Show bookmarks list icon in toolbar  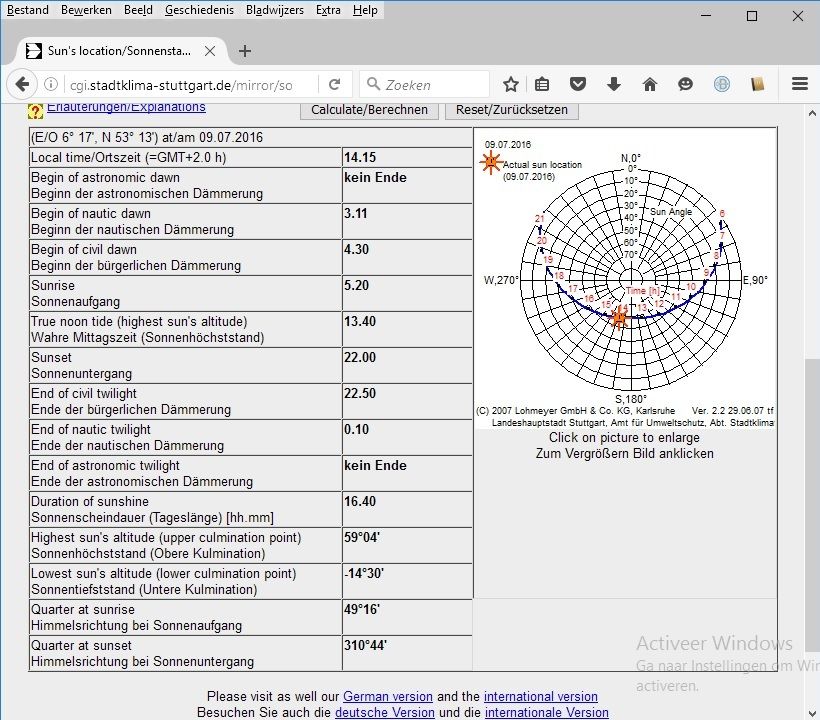tap(542, 84)
